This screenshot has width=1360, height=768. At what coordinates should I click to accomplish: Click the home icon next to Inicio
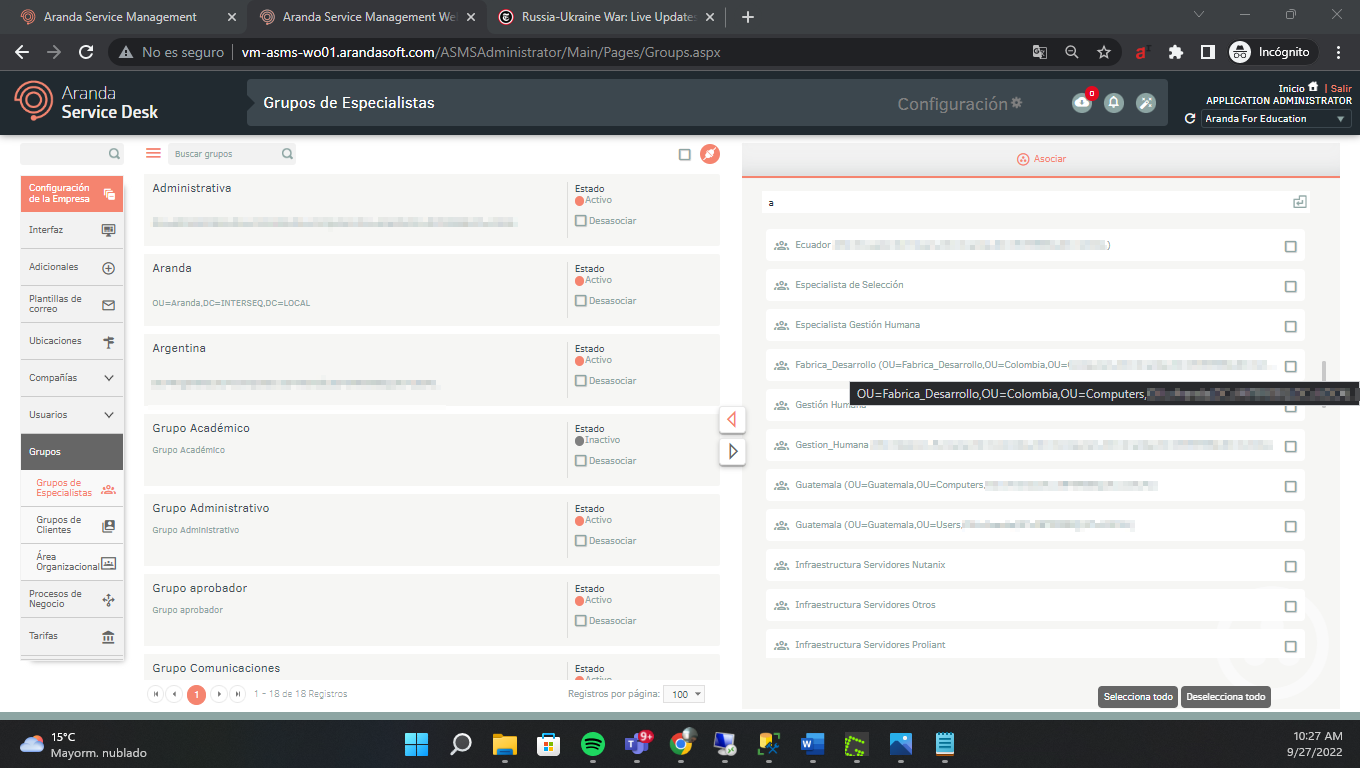[1313, 88]
